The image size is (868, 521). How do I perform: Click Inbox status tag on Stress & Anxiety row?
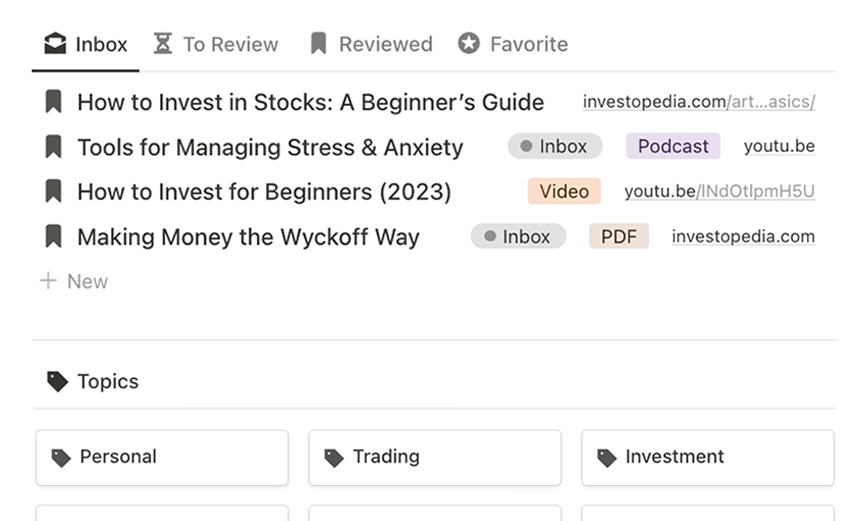pos(554,147)
